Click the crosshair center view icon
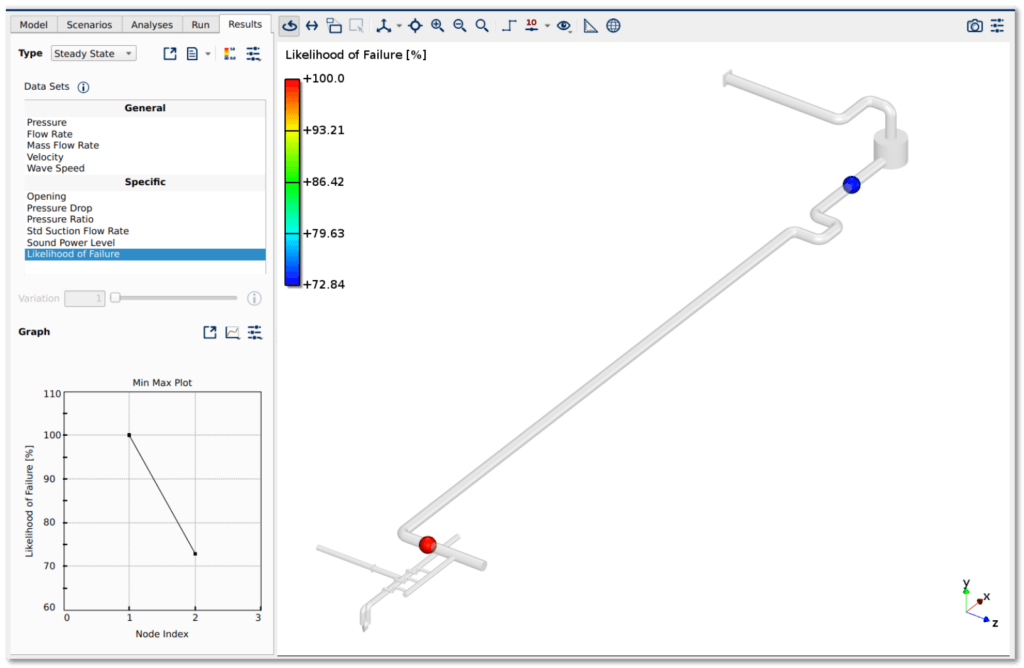The width and height of the screenshot is (1024, 668). 415,26
